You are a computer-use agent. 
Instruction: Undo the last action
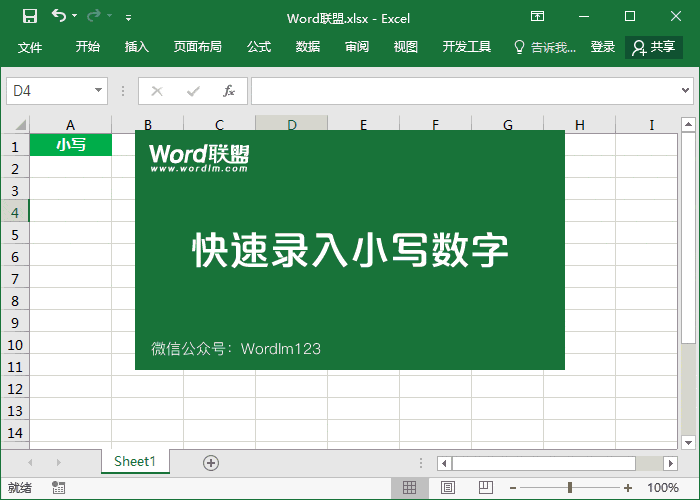[x=59, y=16]
